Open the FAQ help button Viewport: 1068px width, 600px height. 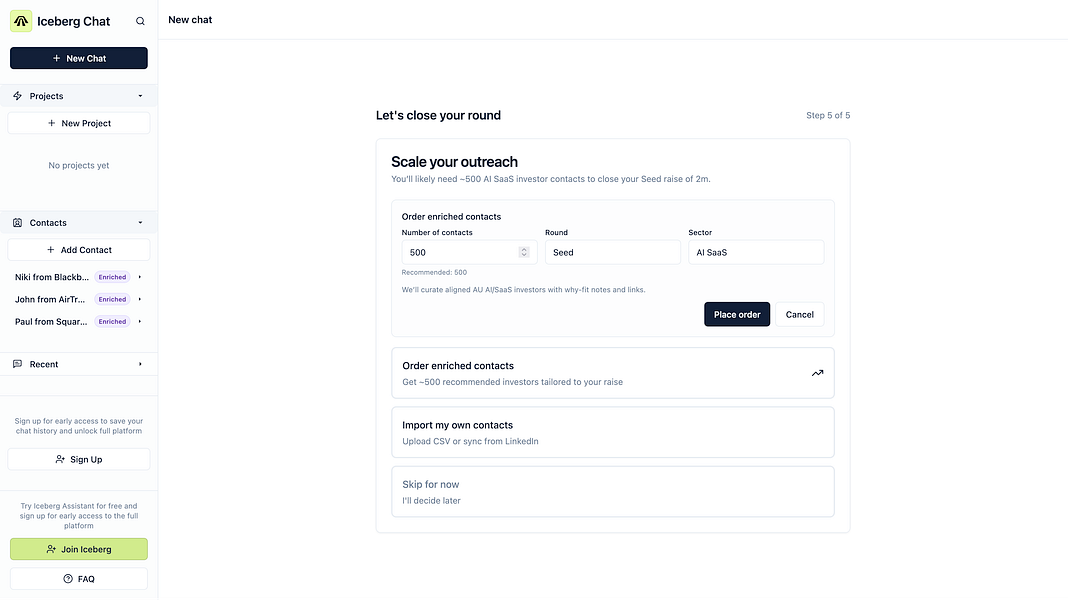[79, 579]
